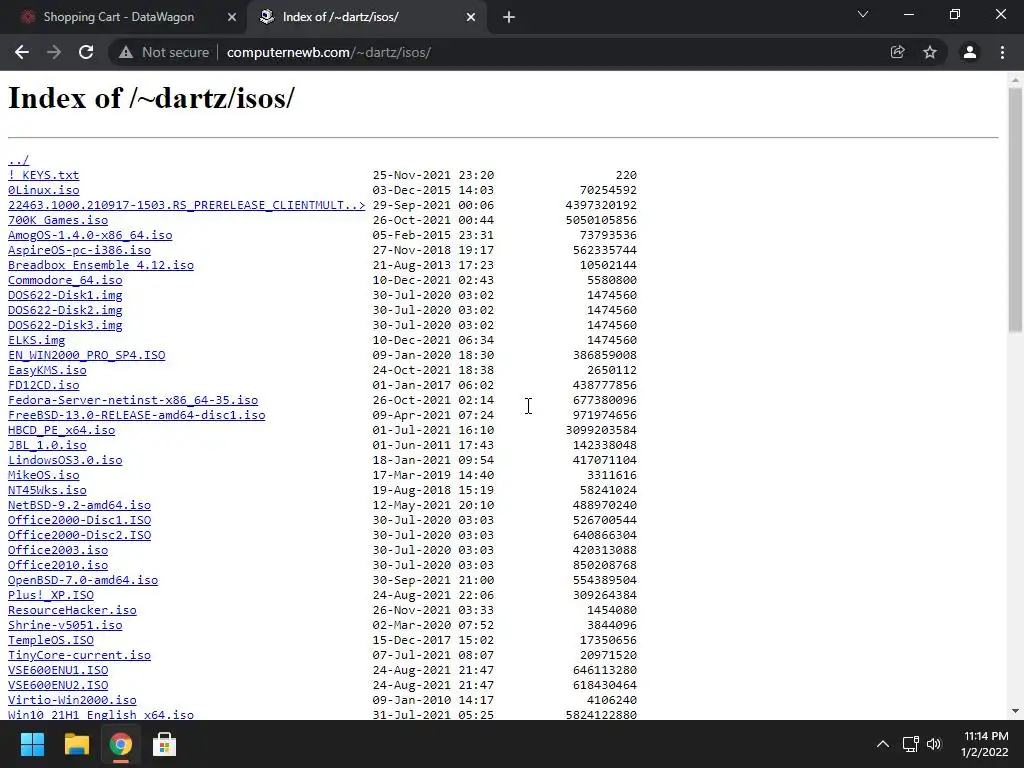Share this page via share icon
This screenshot has width=1024, height=768.
[897, 52]
